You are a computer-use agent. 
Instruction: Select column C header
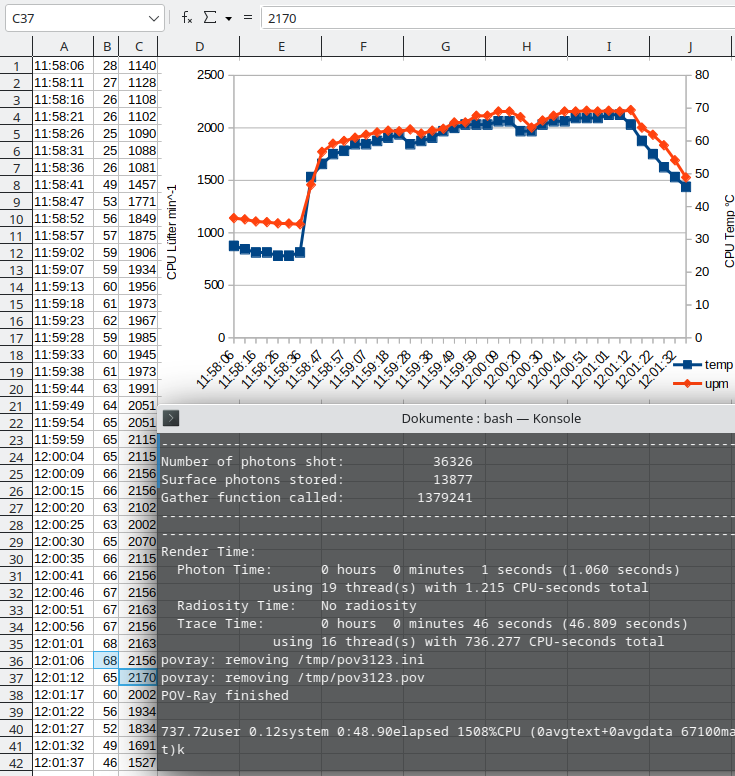pyautogui.click(x=139, y=47)
